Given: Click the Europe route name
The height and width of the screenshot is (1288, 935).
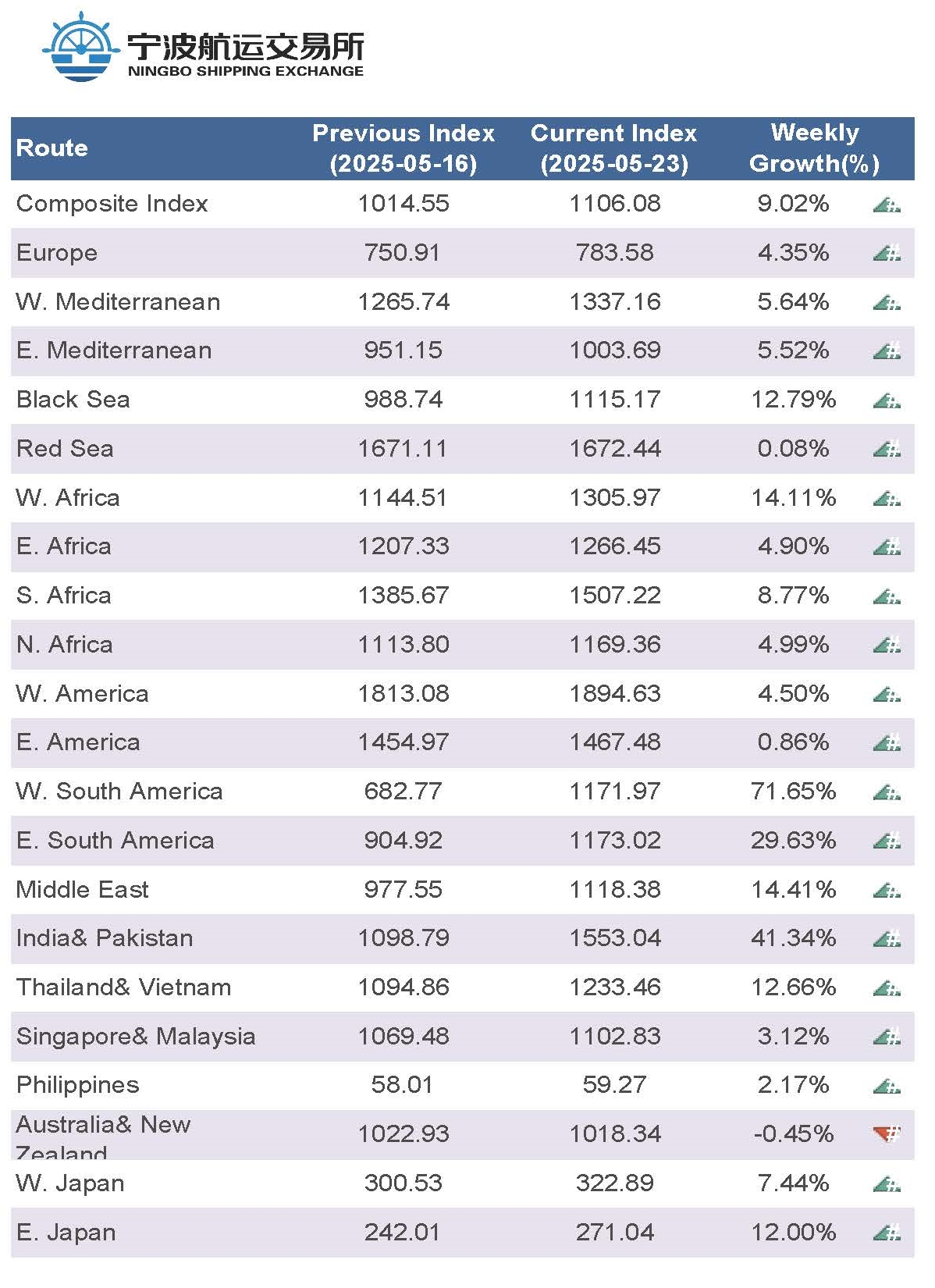Looking at the screenshot, I should pyautogui.click(x=57, y=253).
